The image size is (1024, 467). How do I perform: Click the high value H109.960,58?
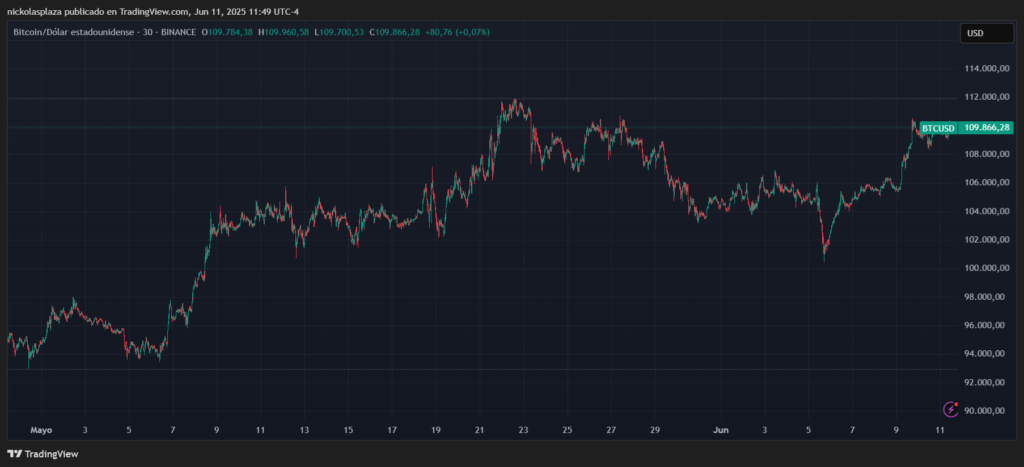click(283, 32)
